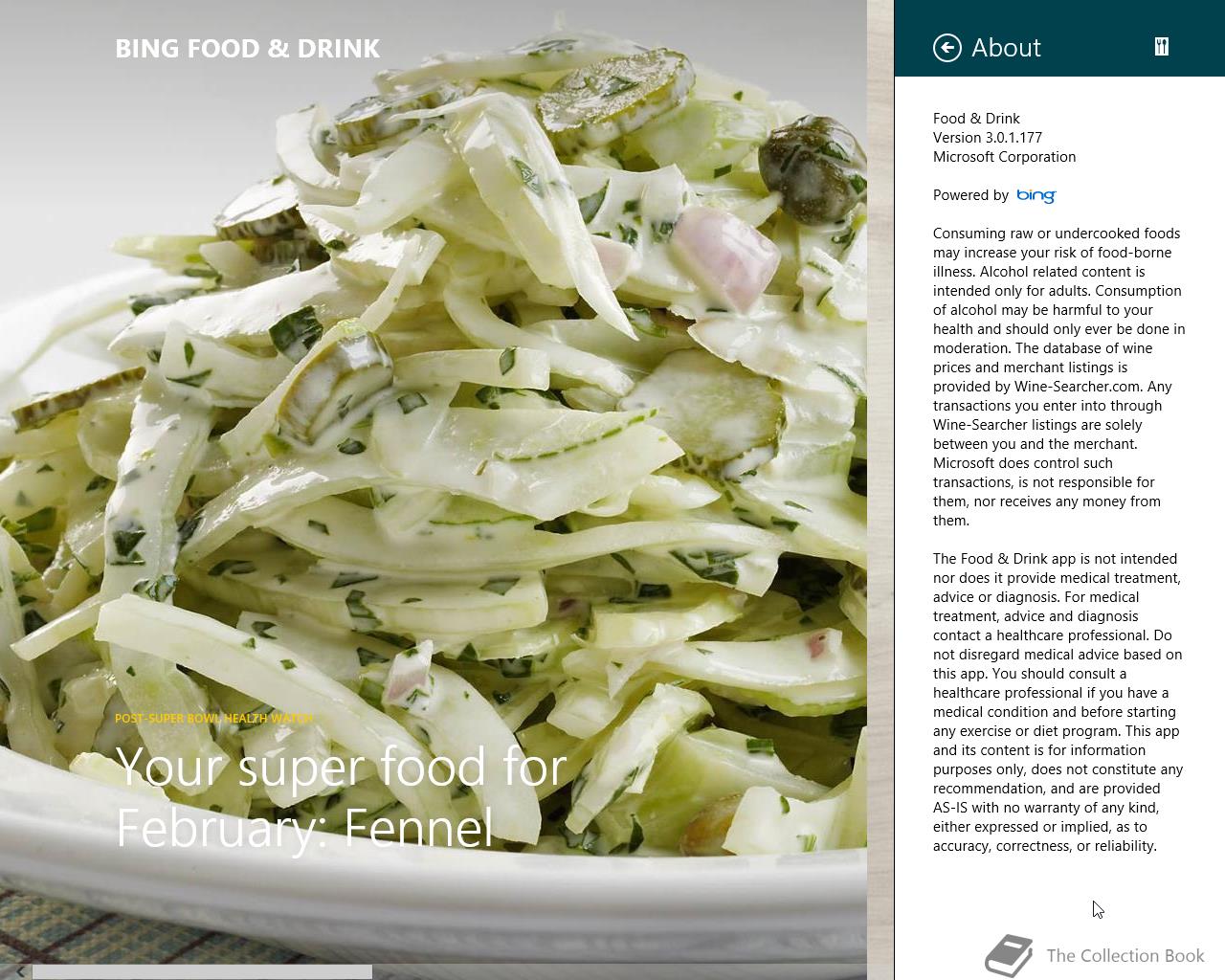The height and width of the screenshot is (980, 1225).
Task: Open The Collection Book icon
Action: [x=1009, y=956]
